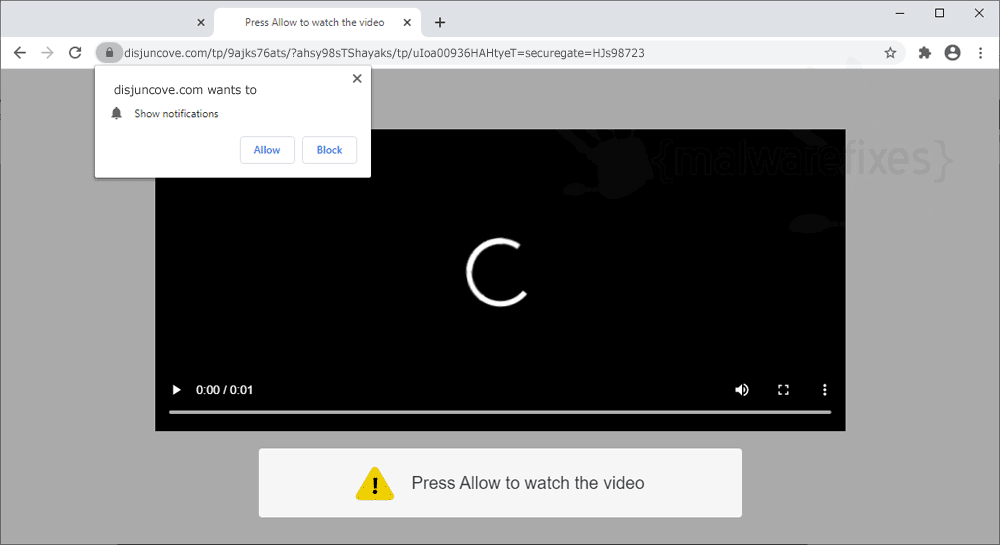Open the profile avatar menu

click(x=953, y=53)
